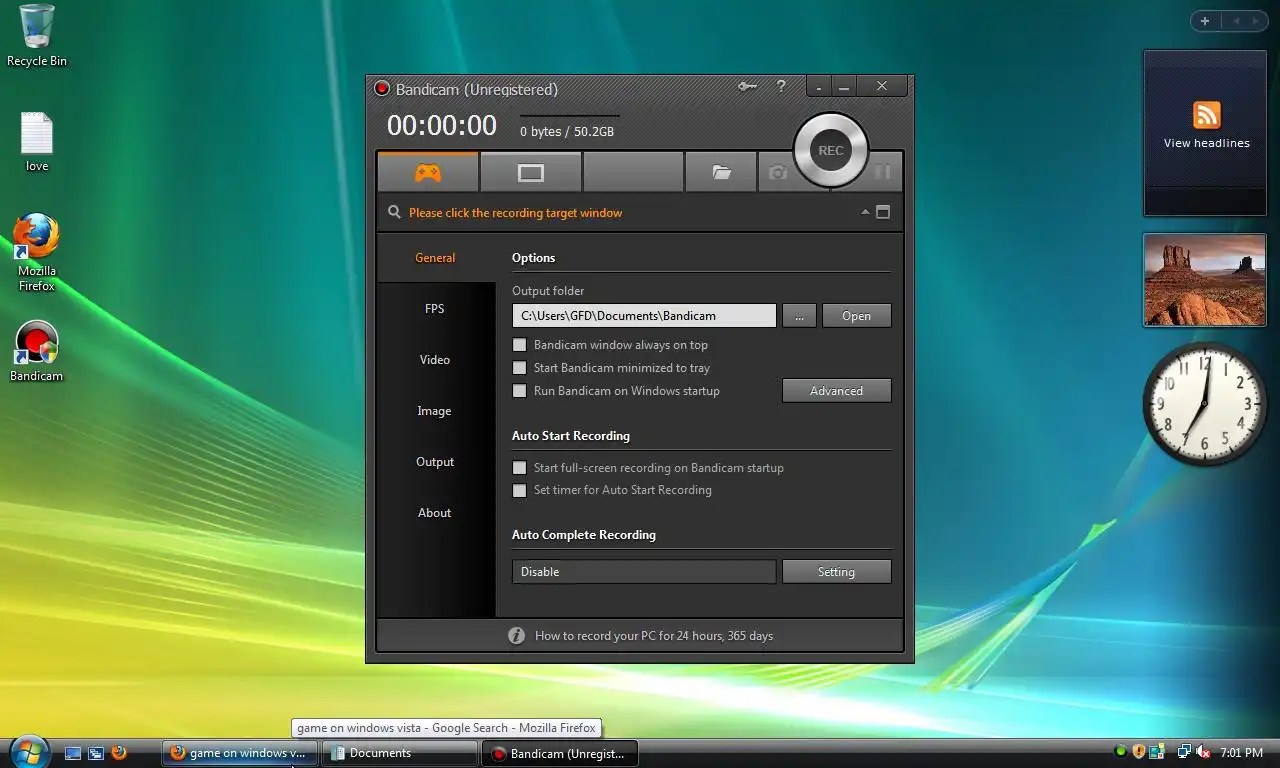Click the analog clock gadget
Screen dimensions: 1280x768
pyautogui.click(x=1205, y=404)
